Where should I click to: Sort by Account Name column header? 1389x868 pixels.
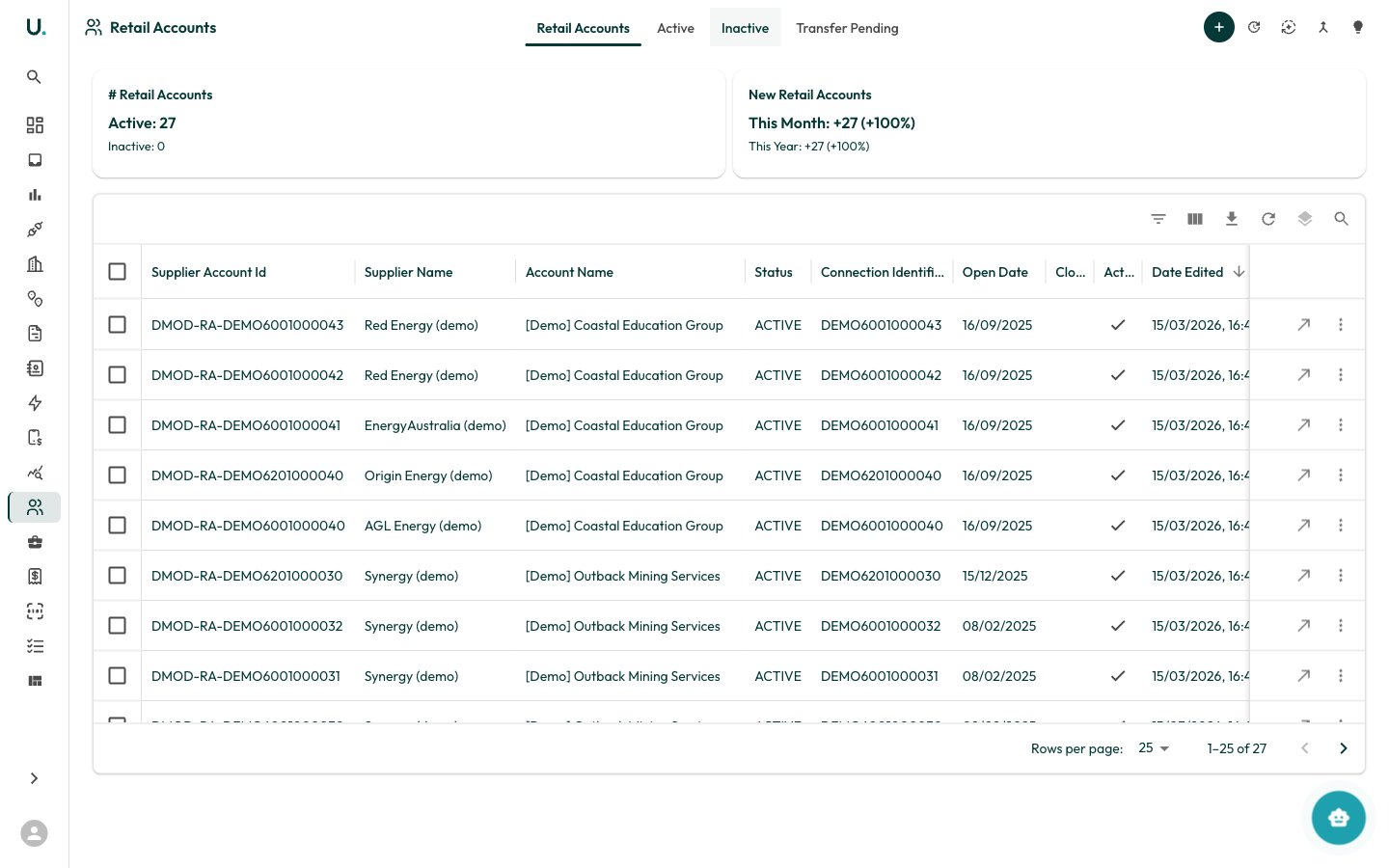tap(569, 272)
